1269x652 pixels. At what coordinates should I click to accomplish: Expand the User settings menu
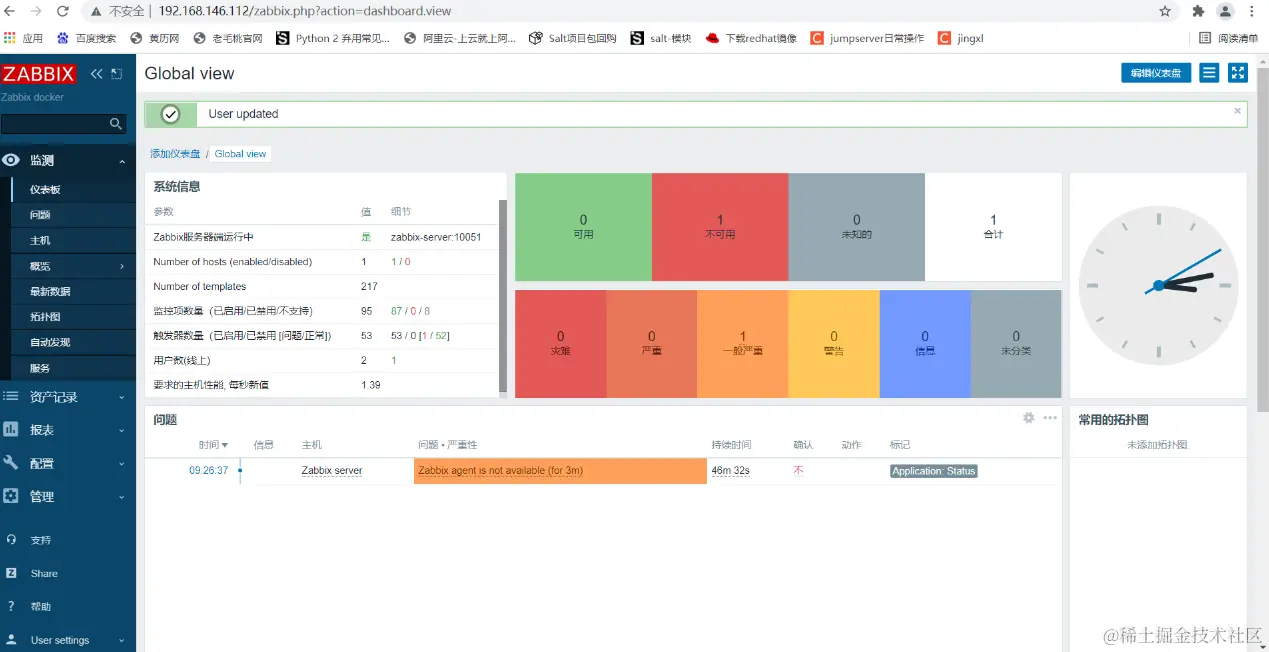pyautogui.click(x=68, y=640)
